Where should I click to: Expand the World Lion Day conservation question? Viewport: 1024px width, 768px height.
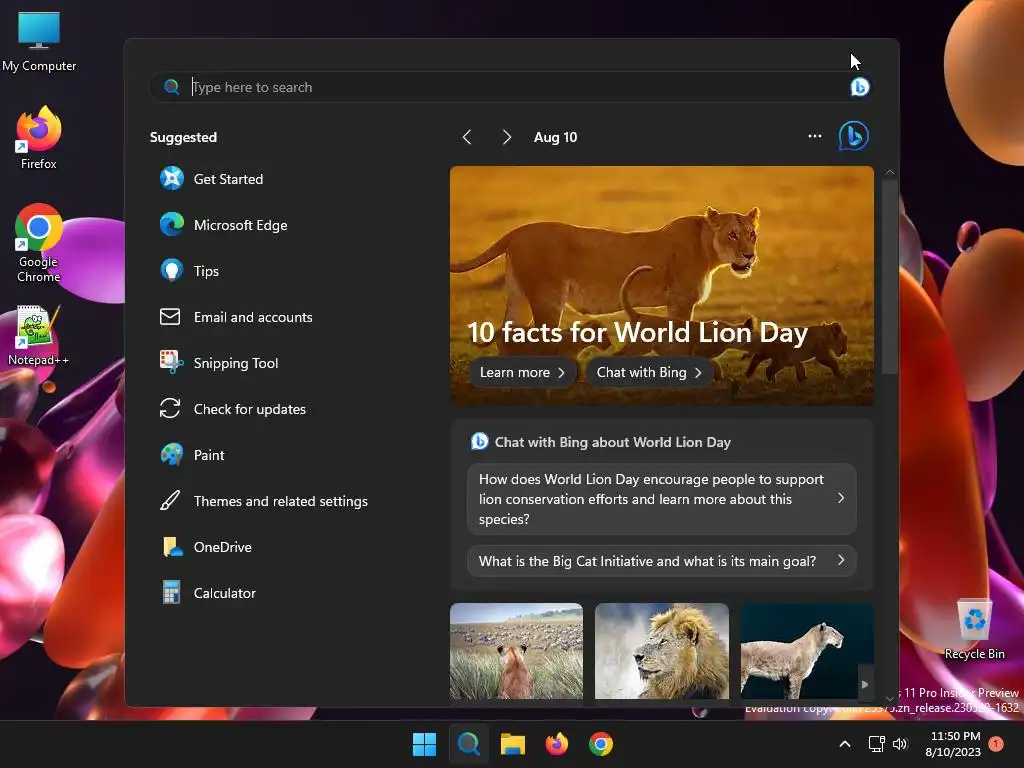[662, 499]
